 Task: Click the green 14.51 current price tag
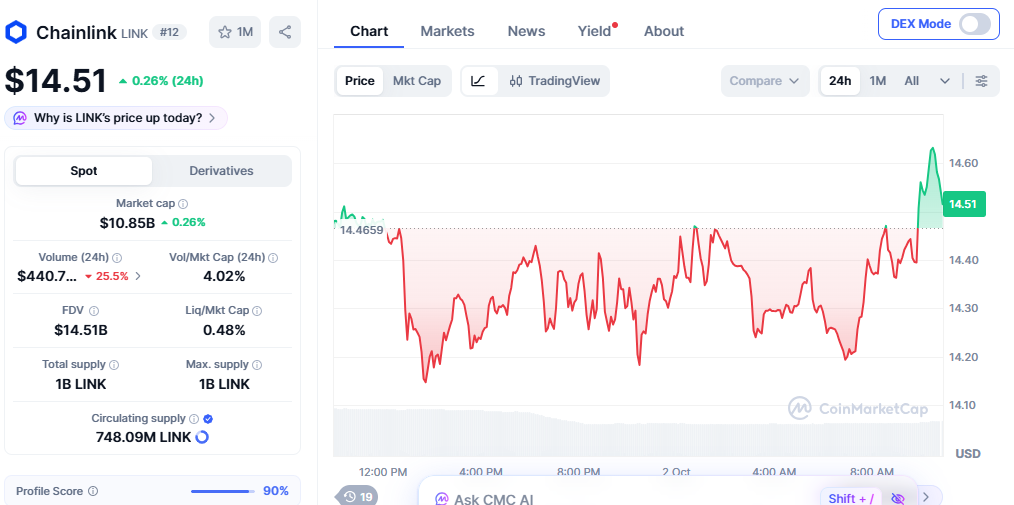[964, 204]
